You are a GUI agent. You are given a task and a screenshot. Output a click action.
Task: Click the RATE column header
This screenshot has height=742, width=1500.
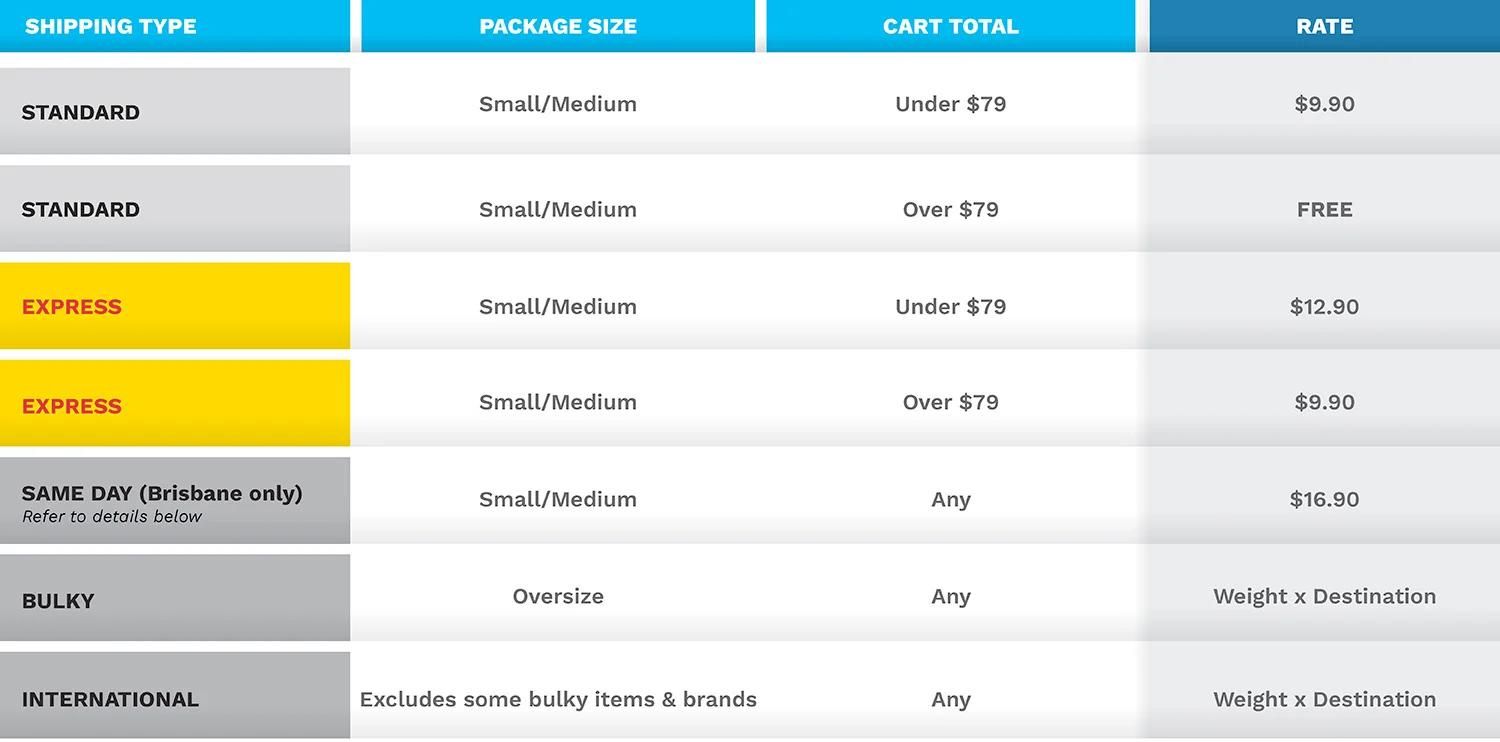1324,26
